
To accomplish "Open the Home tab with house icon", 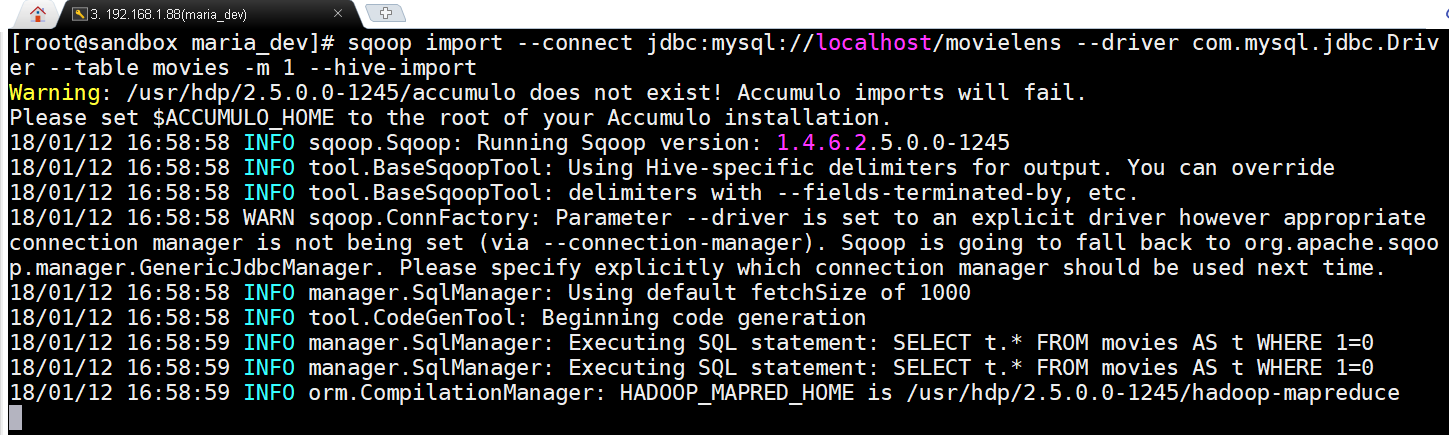I will (39, 14).
